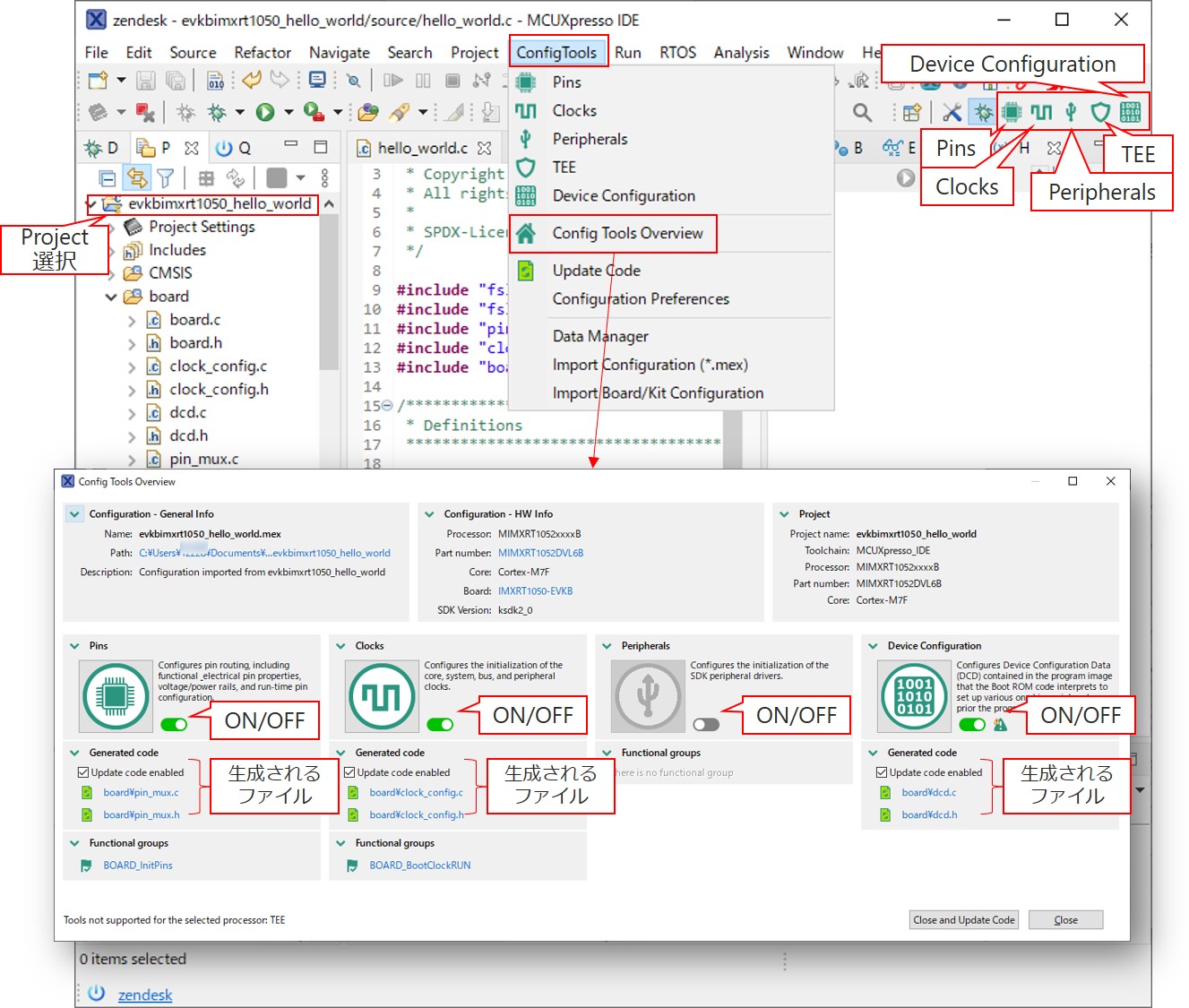Toggle Link with Editor in Project Explorer
1189x1008 pixels.
point(137,177)
